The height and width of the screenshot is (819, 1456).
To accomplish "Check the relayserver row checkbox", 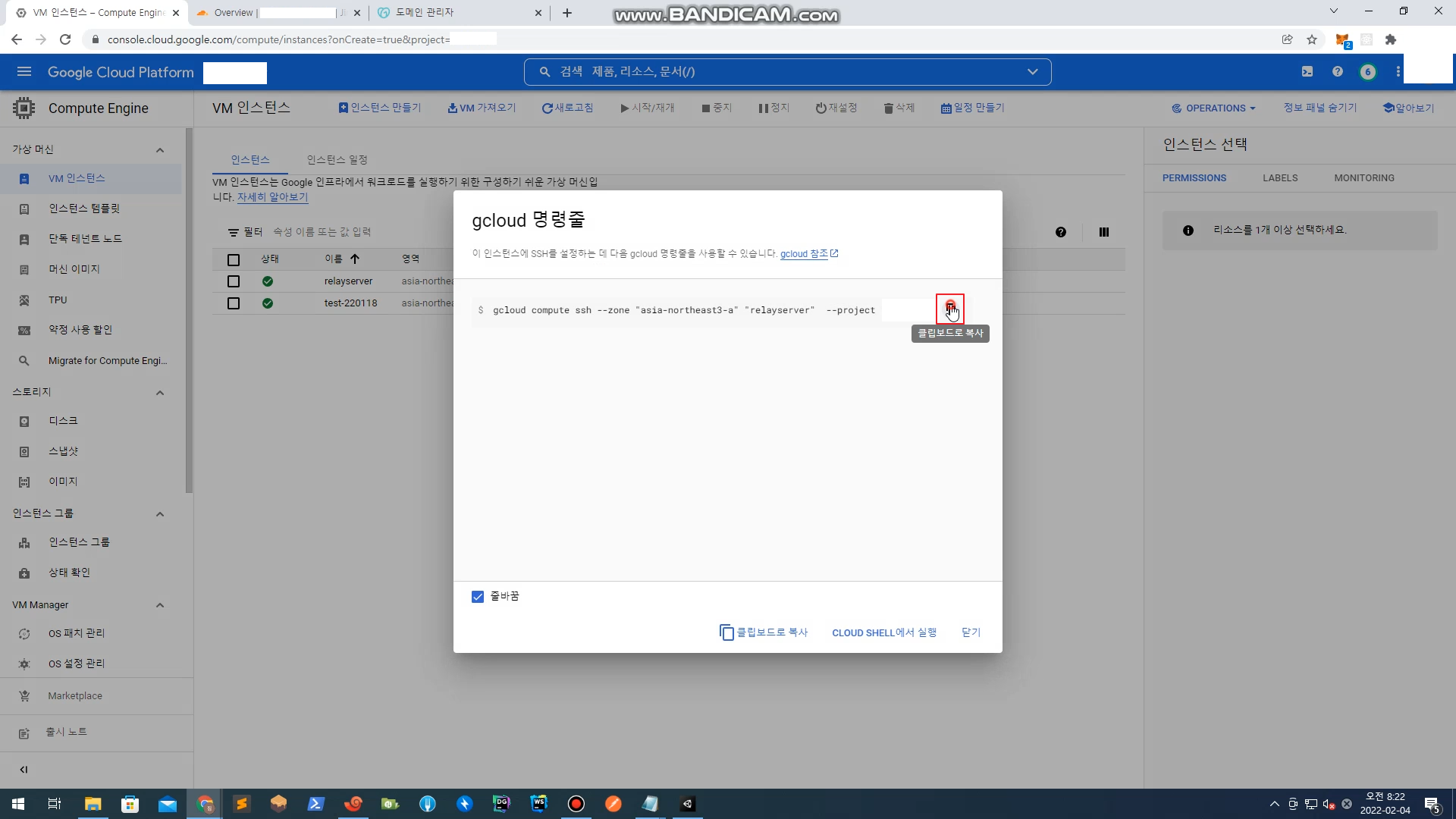I will pos(234,281).
